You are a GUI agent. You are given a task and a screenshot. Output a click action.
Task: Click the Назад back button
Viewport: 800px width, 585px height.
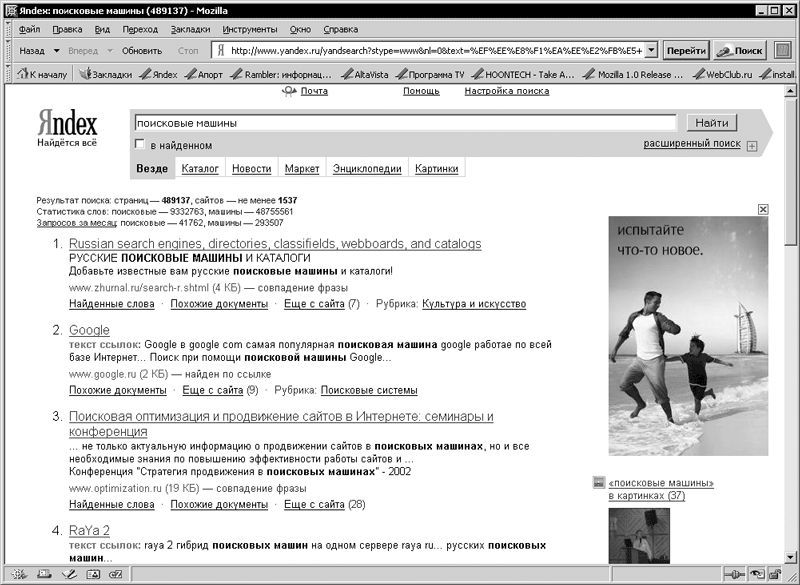coord(32,50)
